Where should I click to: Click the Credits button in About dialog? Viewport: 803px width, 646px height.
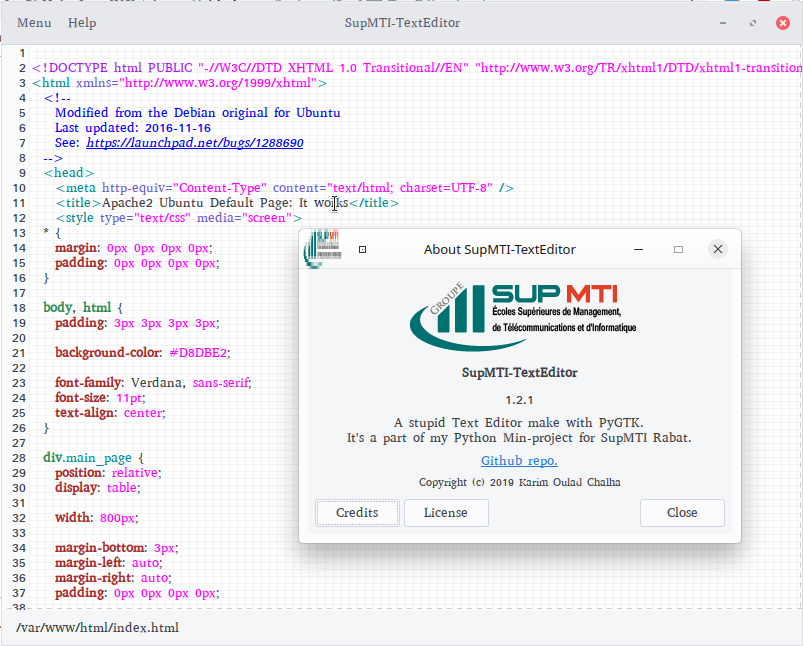tap(357, 513)
